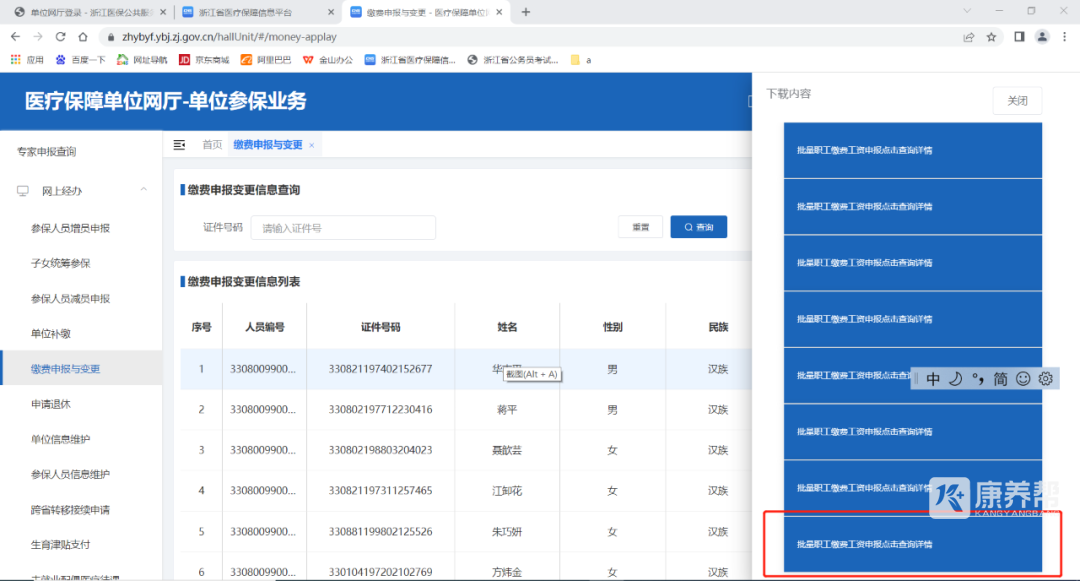The width and height of the screenshot is (1080, 581).
Task: Open the browser side panel
Action: point(1019,36)
